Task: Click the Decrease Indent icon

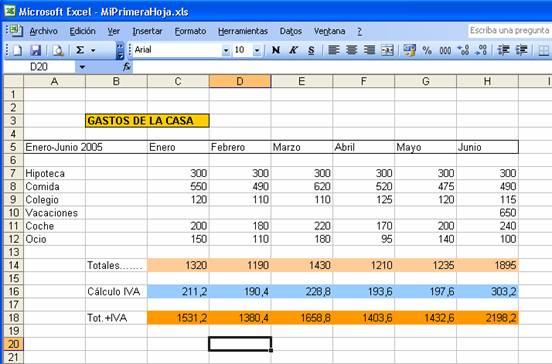Action: click(x=503, y=50)
